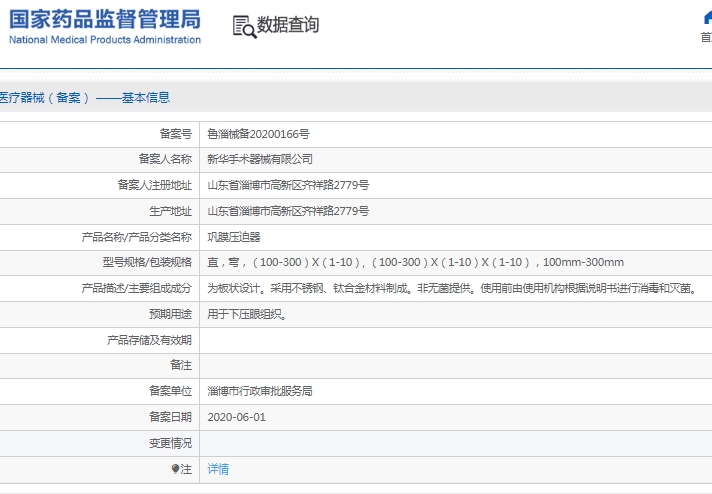
Task: Click the 型号规格/包装规格 label
Action: click(147, 262)
